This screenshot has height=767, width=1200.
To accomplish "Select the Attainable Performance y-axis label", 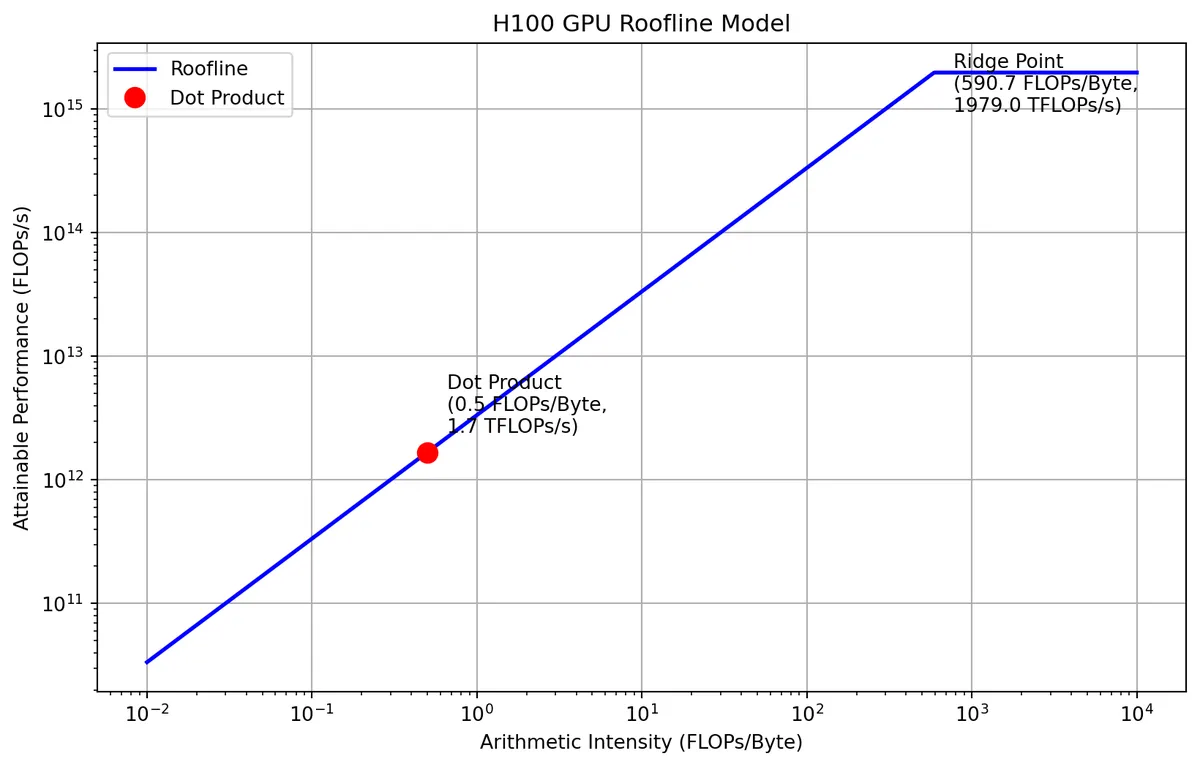I will [22, 368].
